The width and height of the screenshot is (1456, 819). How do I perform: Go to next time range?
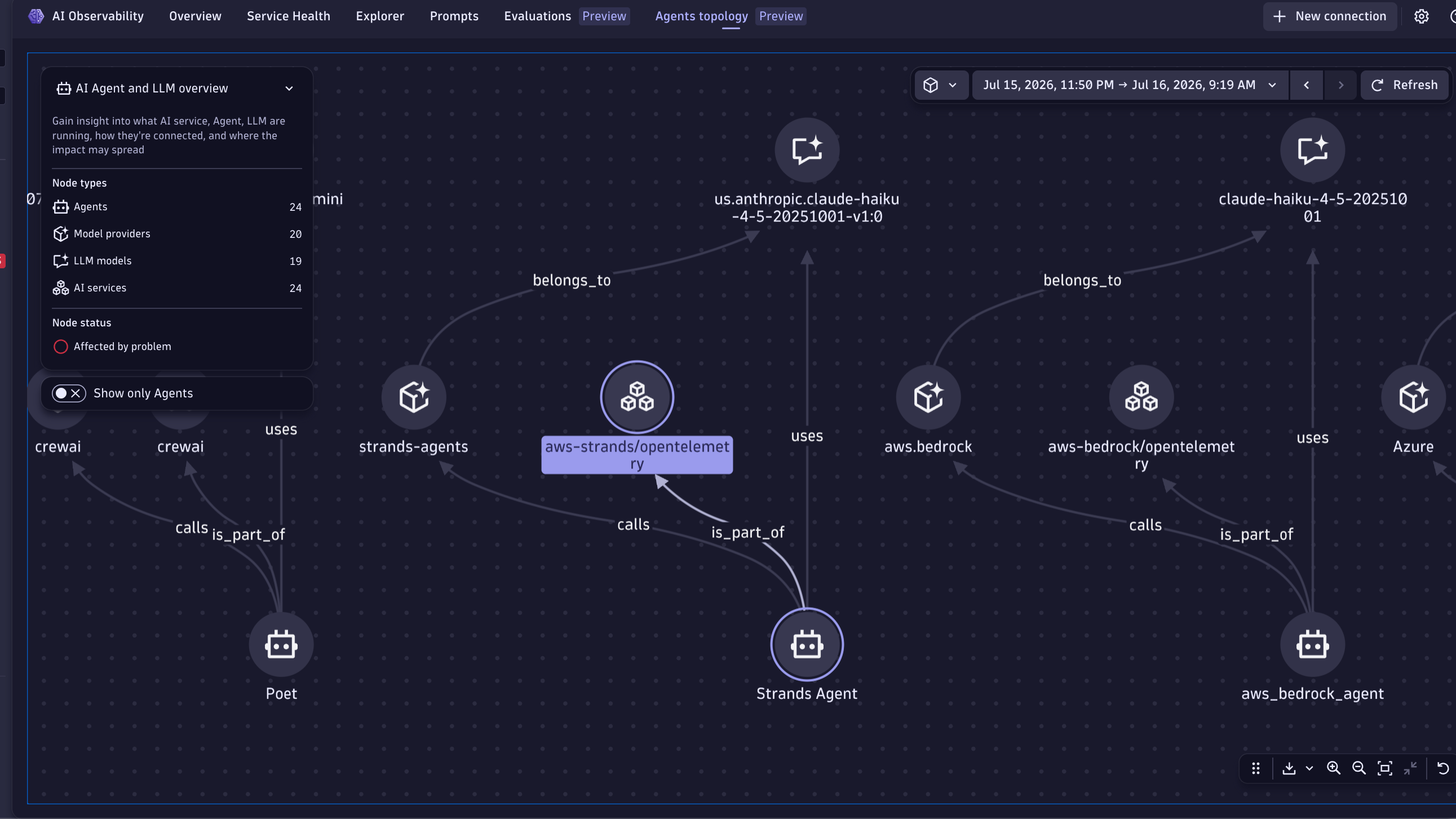point(1340,85)
